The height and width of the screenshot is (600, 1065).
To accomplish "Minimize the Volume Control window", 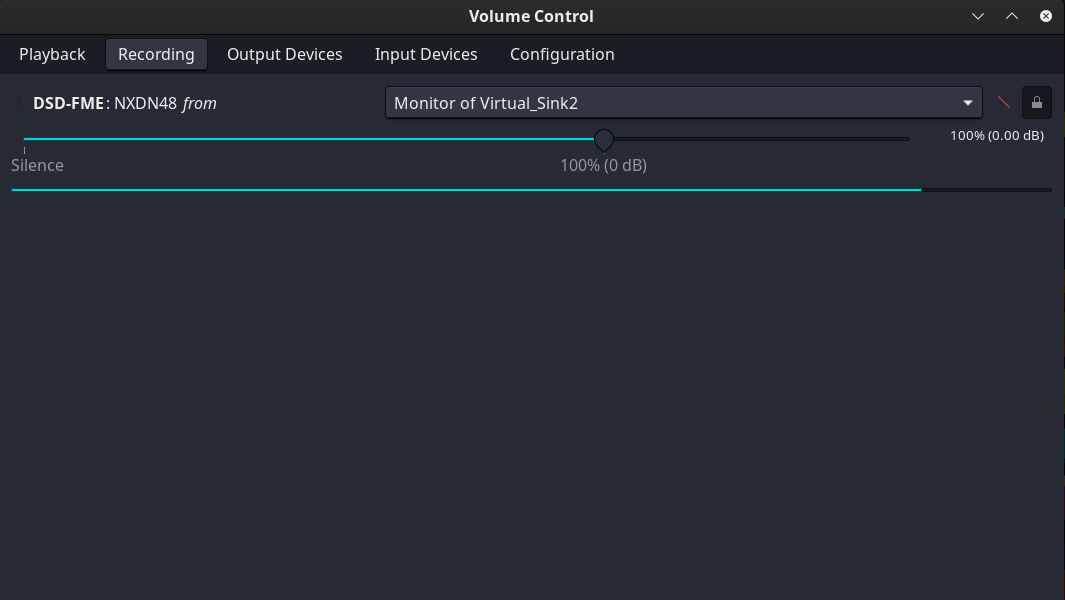I will pyautogui.click(x=978, y=16).
